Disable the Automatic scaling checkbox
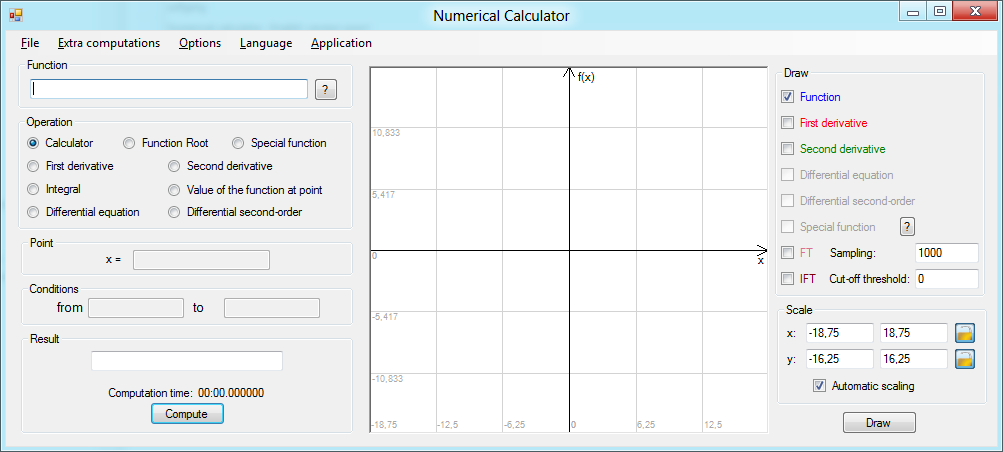 click(820, 386)
